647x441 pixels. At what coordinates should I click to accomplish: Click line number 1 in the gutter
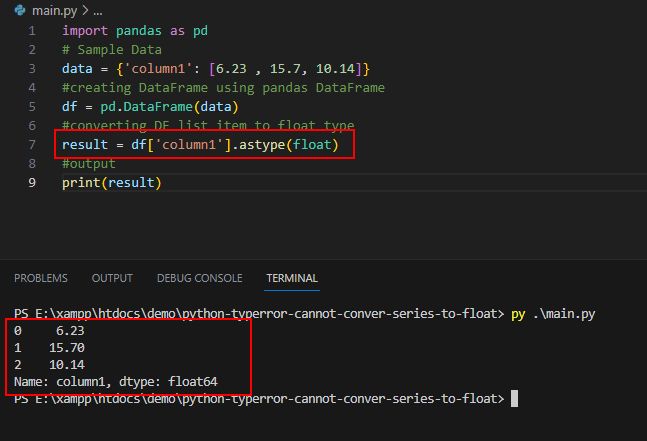(x=32, y=31)
